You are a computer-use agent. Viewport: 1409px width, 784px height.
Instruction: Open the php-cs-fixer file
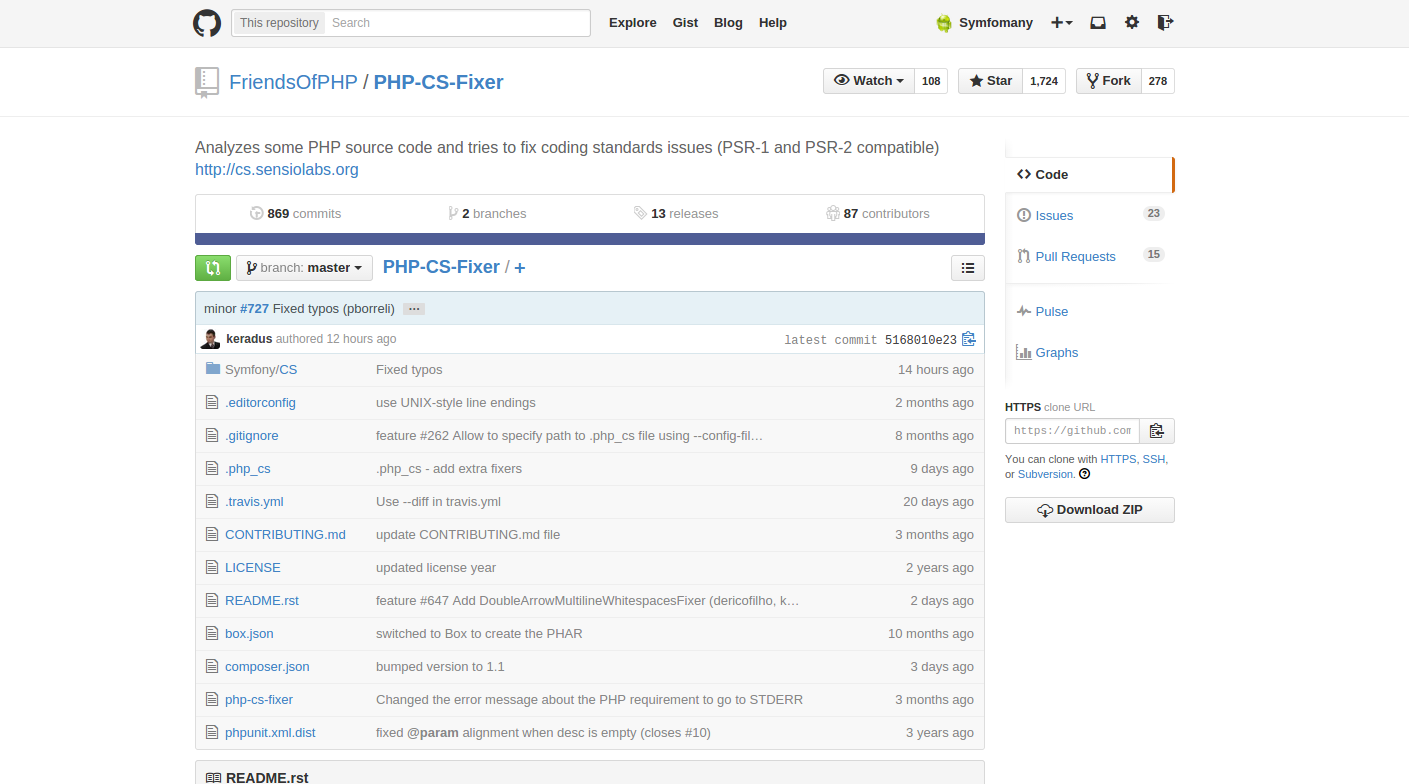[259, 699]
